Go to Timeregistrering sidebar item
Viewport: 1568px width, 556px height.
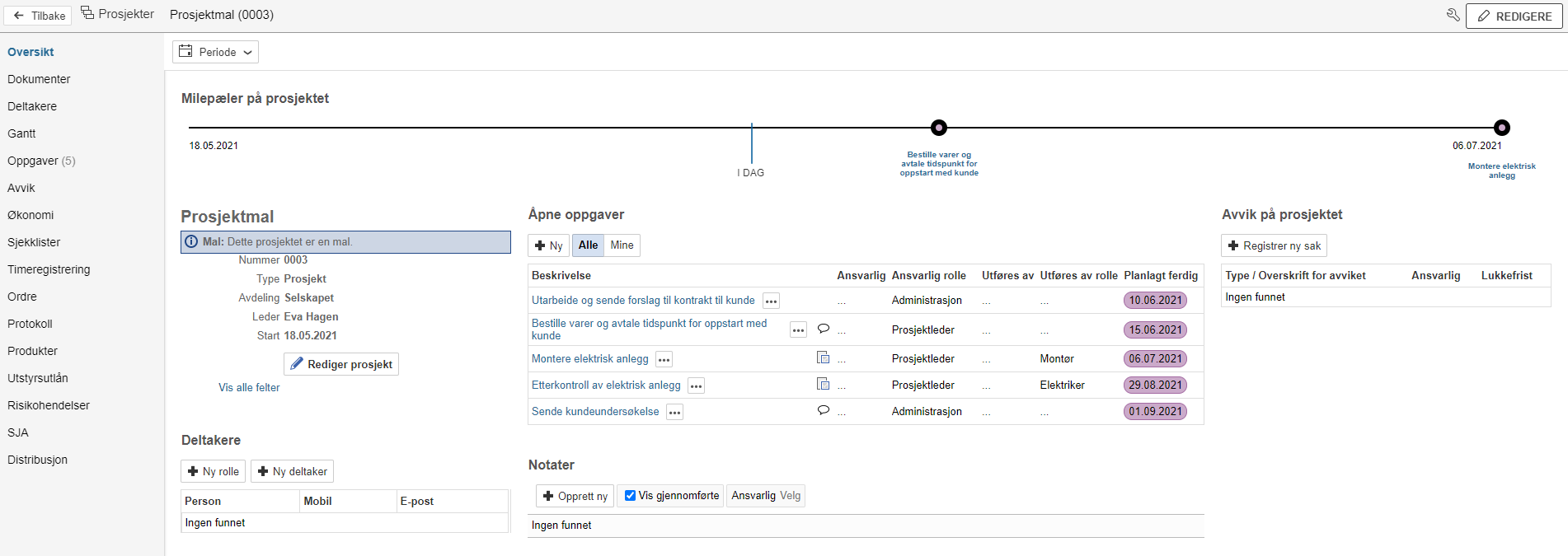point(49,269)
